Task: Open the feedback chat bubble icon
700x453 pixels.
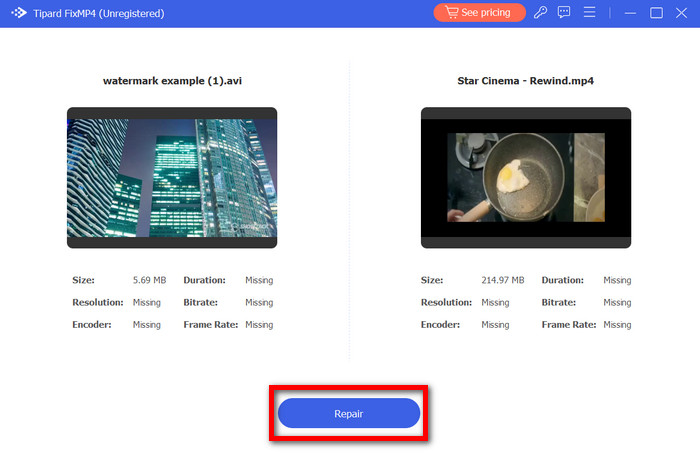Action: point(564,13)
